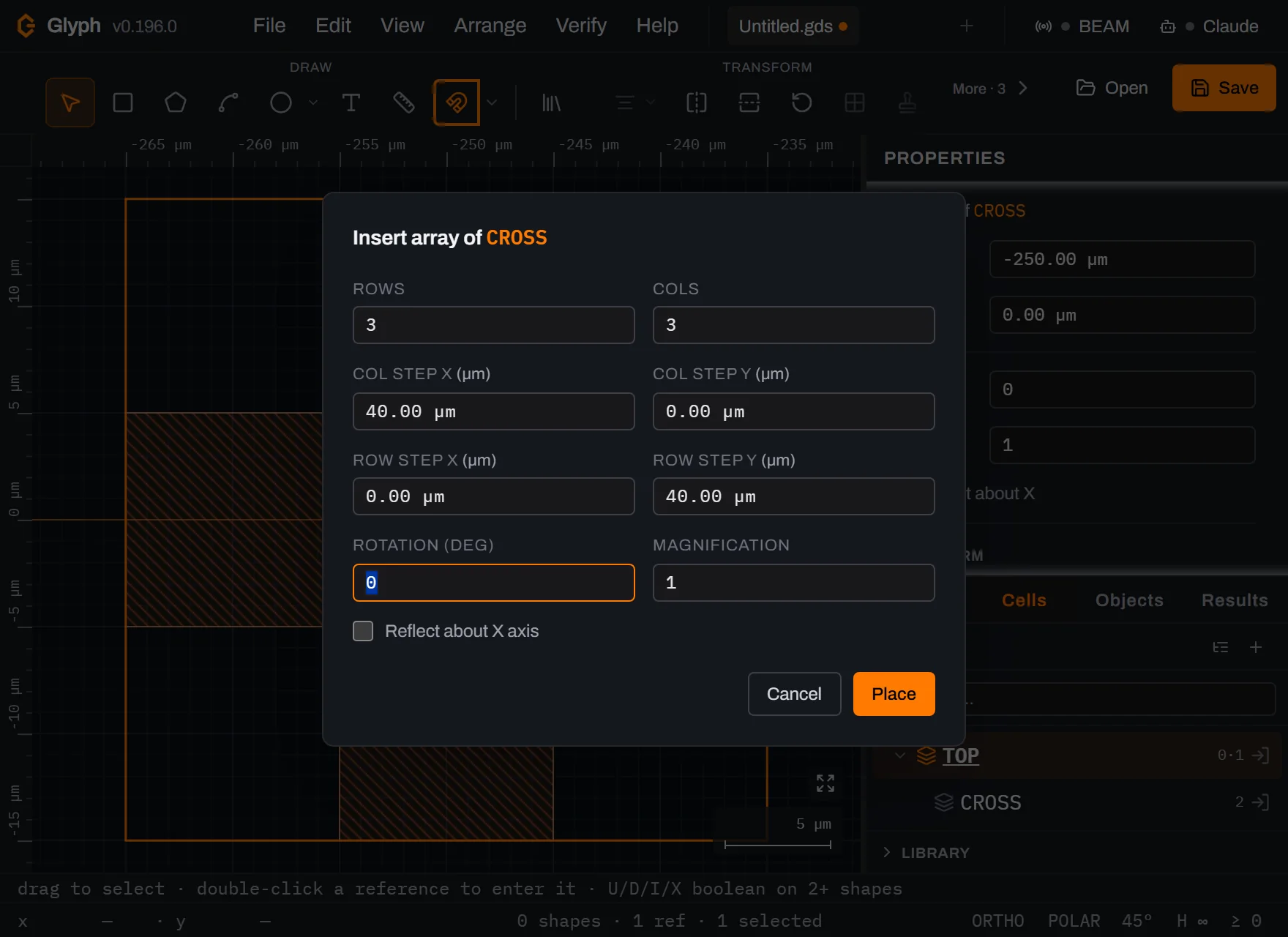Click the Save button
This screenshot has width=1288, height=937.
1224,88
